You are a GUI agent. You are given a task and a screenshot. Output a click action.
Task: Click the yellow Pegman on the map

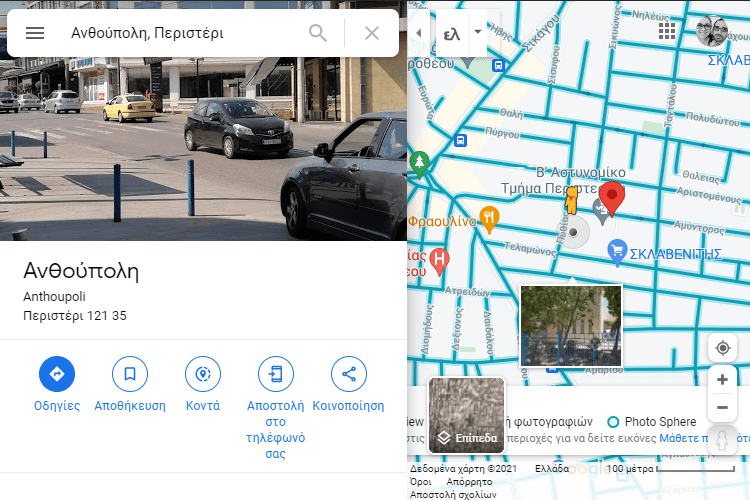[x=571, y=200]
